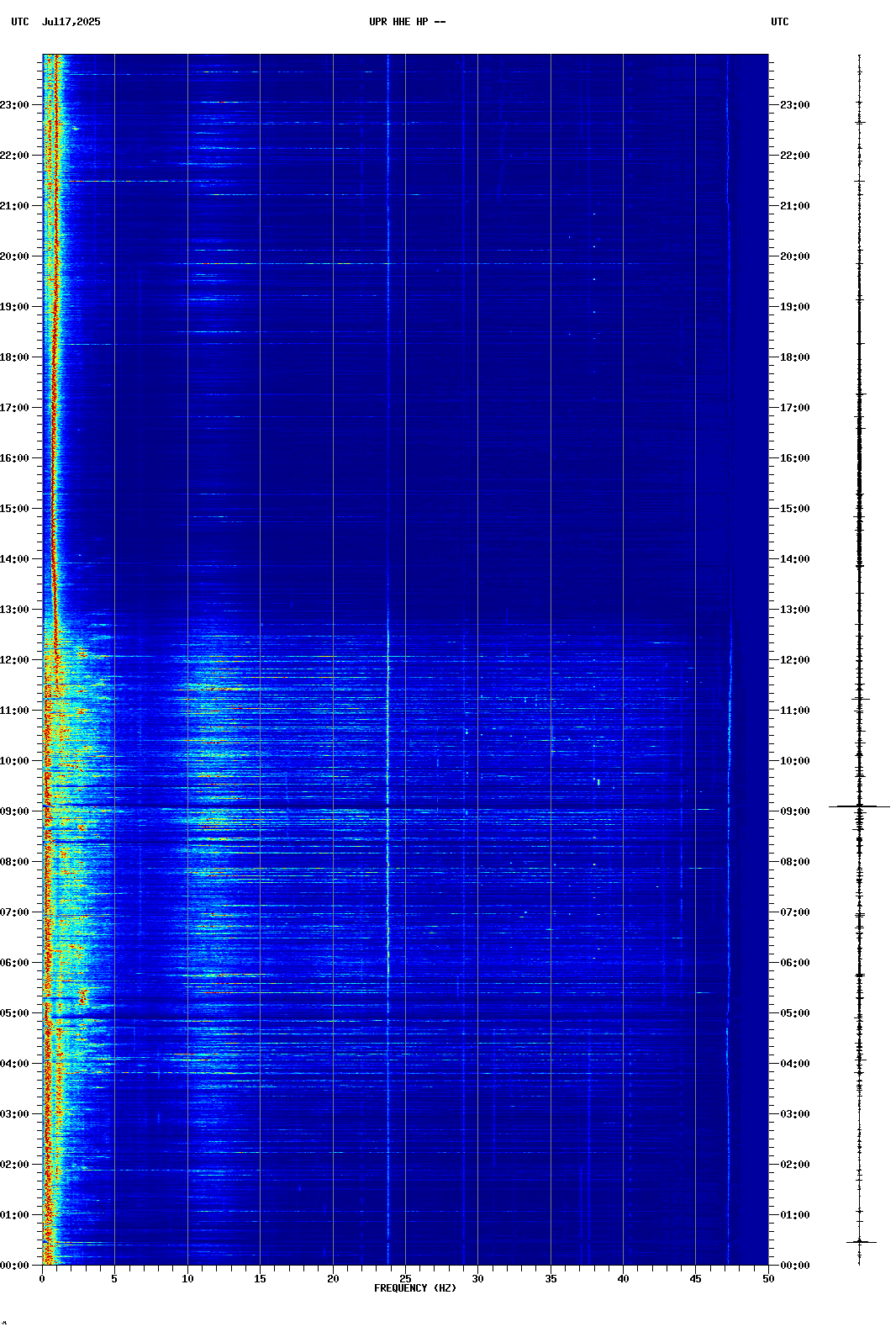The height and width of the screenshot is (1332, 896).
Task: Click the largest seismogram spike near 09:00
Action: [x=859, y=806]
